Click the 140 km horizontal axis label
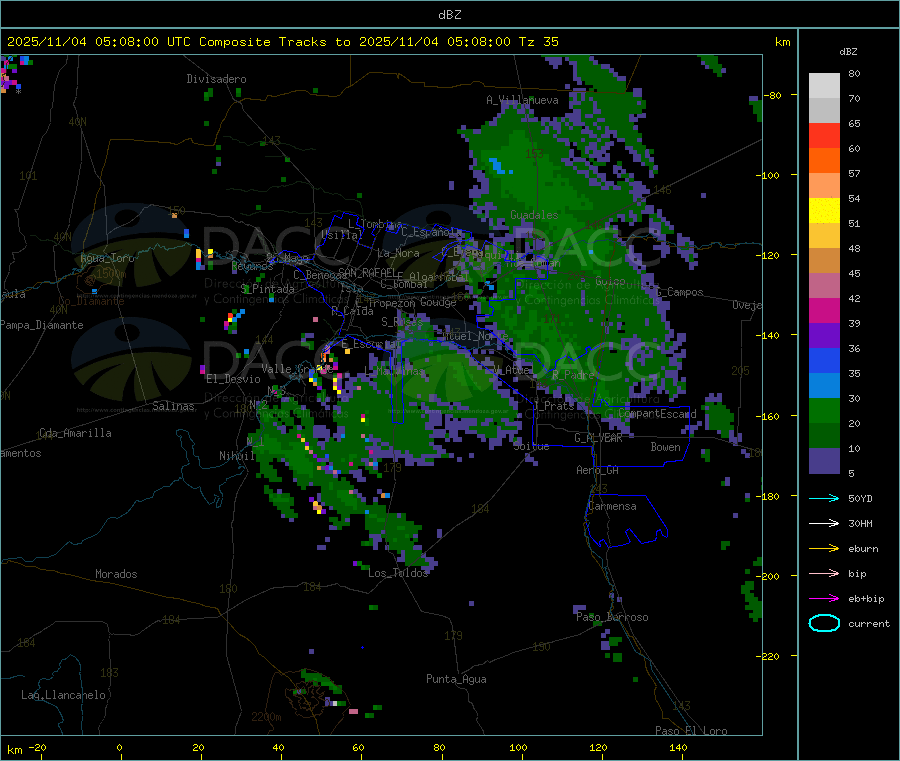Screen dimensions: 900x761 pyautogui.click(x=678, y=748)
